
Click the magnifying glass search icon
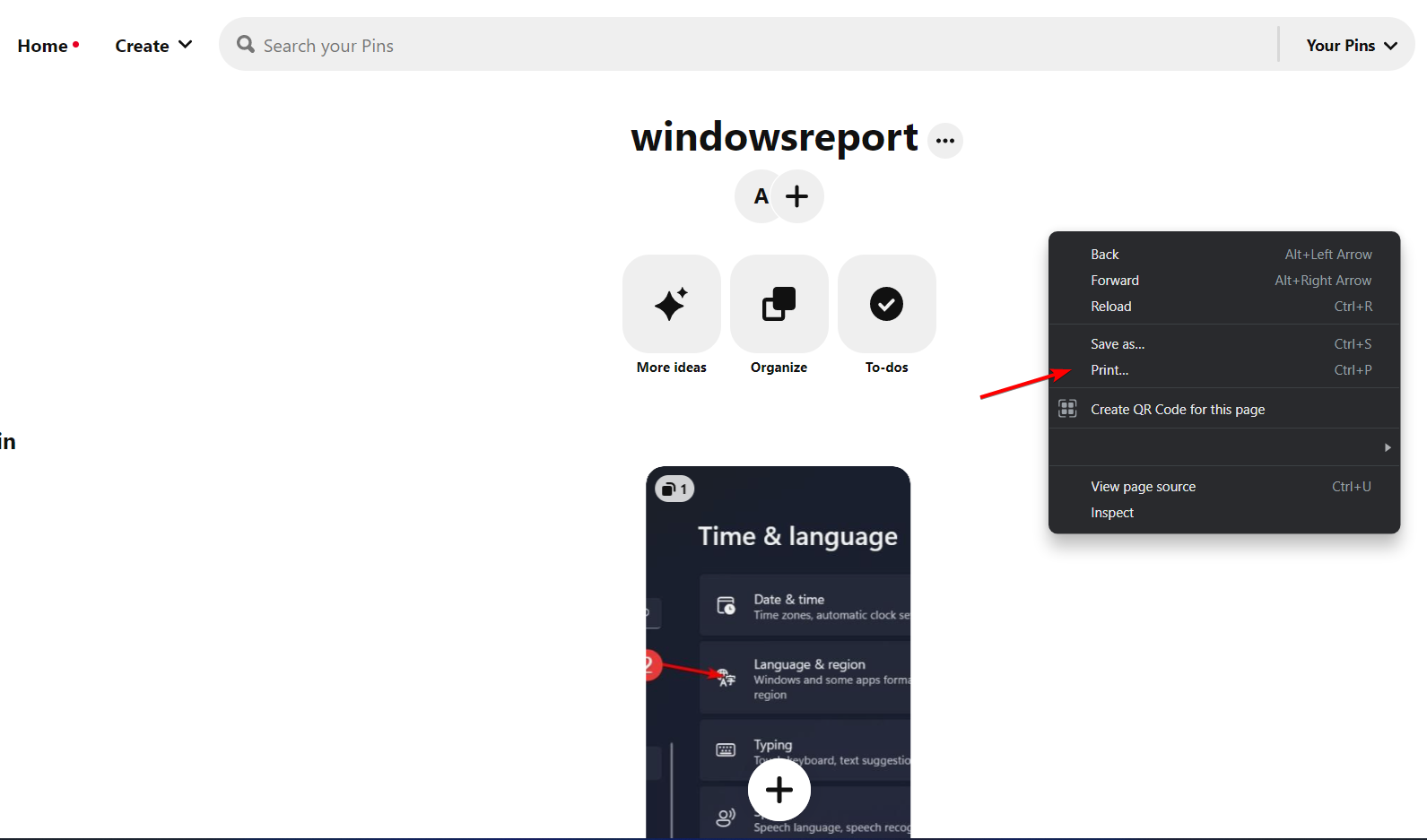(x=245, y=44)
